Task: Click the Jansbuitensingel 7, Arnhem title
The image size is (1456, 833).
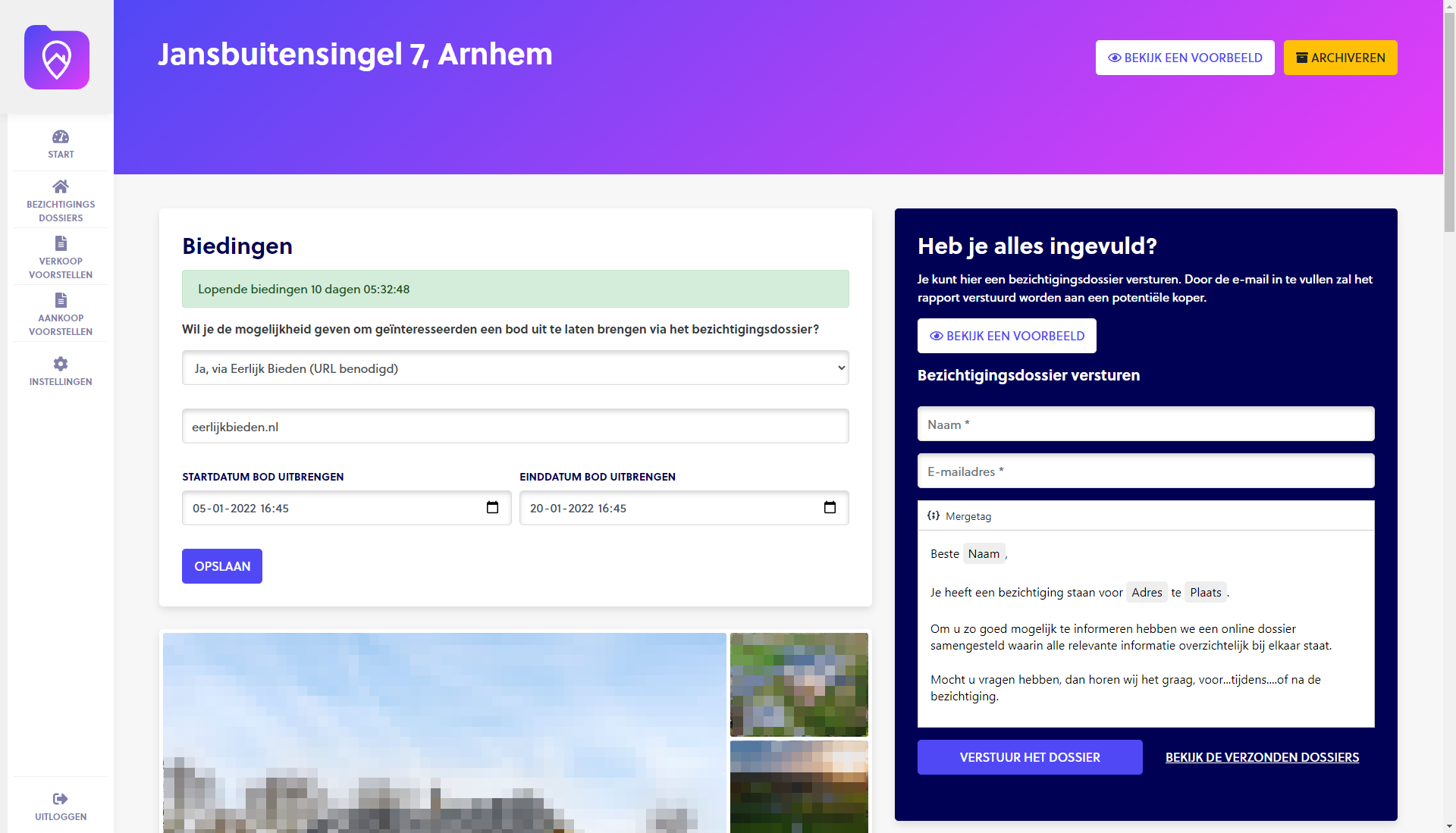Action: [355, 54]
